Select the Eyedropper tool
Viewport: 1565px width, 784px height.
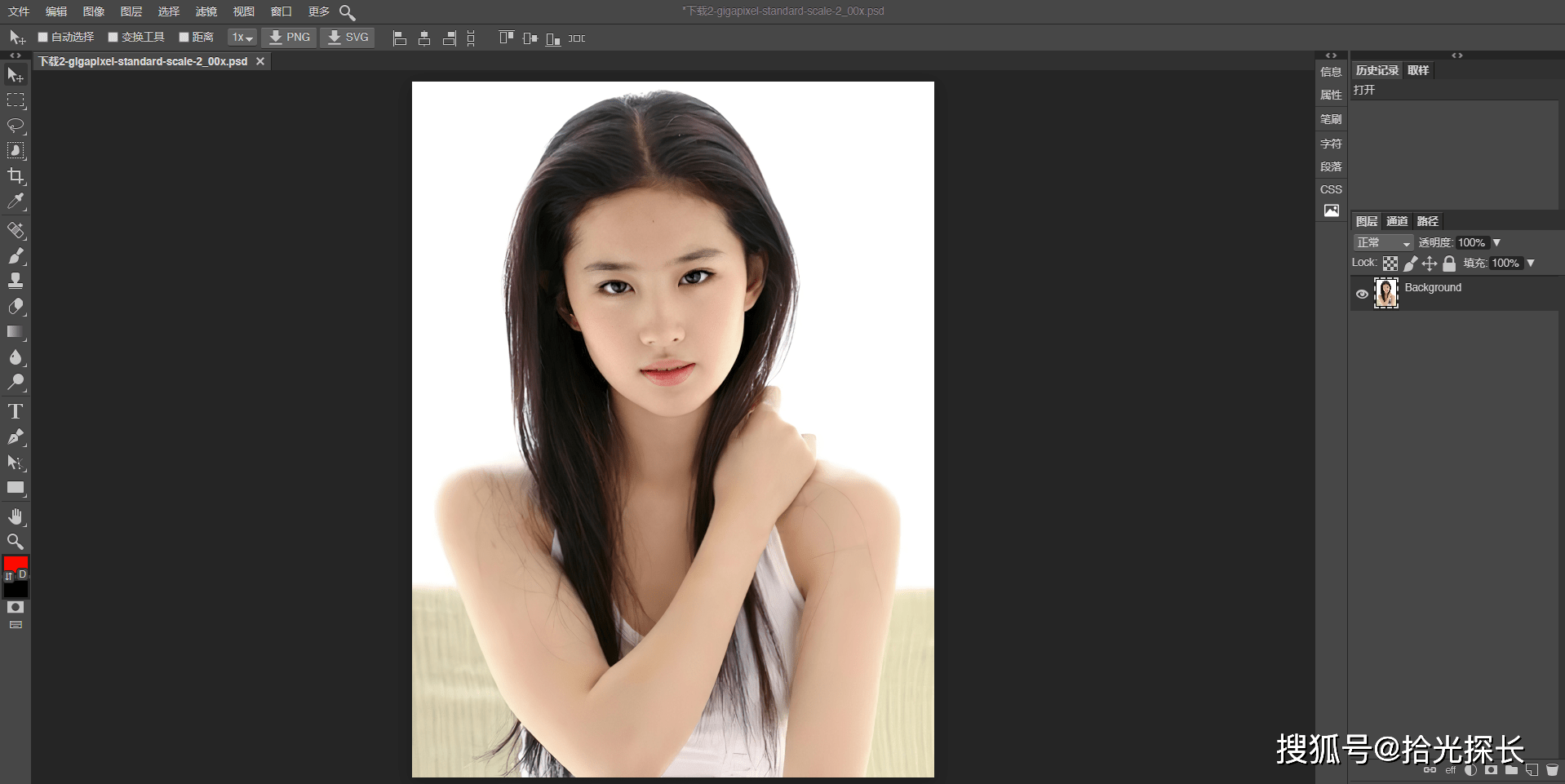point(16,202)
